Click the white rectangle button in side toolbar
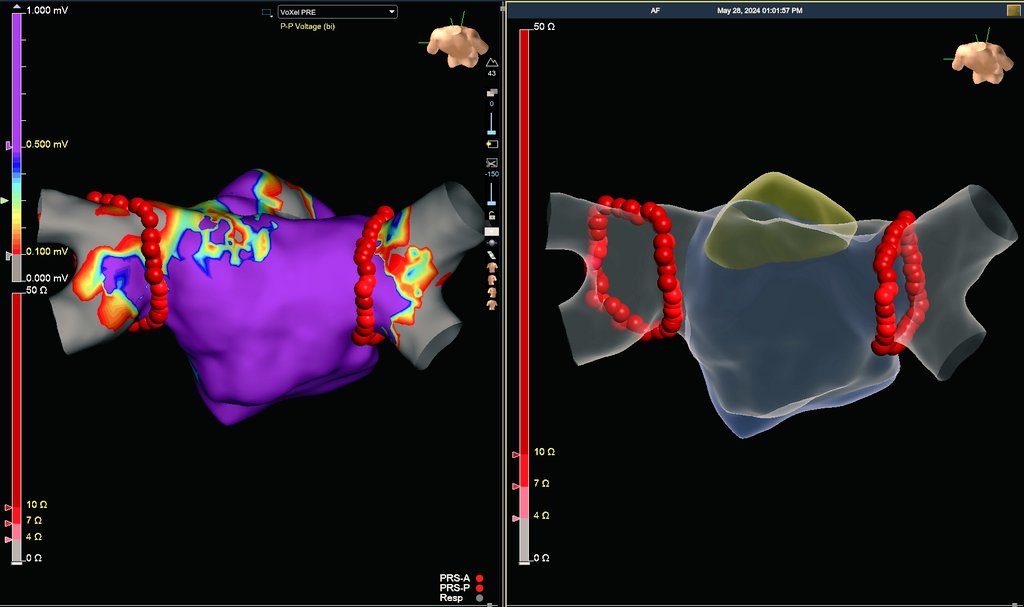The image size is (1024, 607). pos(492,232)
